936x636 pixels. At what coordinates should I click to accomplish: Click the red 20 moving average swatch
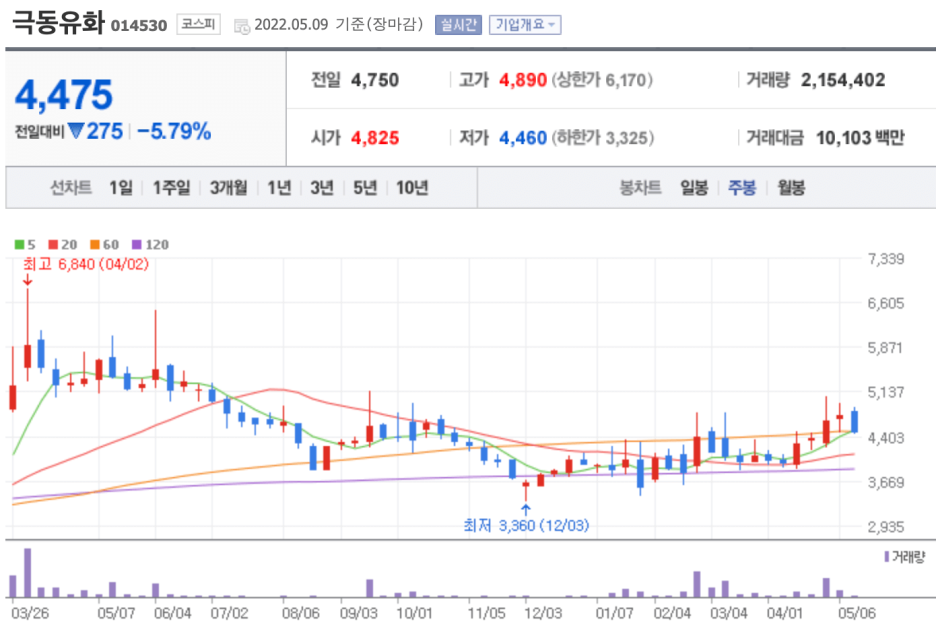(x=53, y=244)
